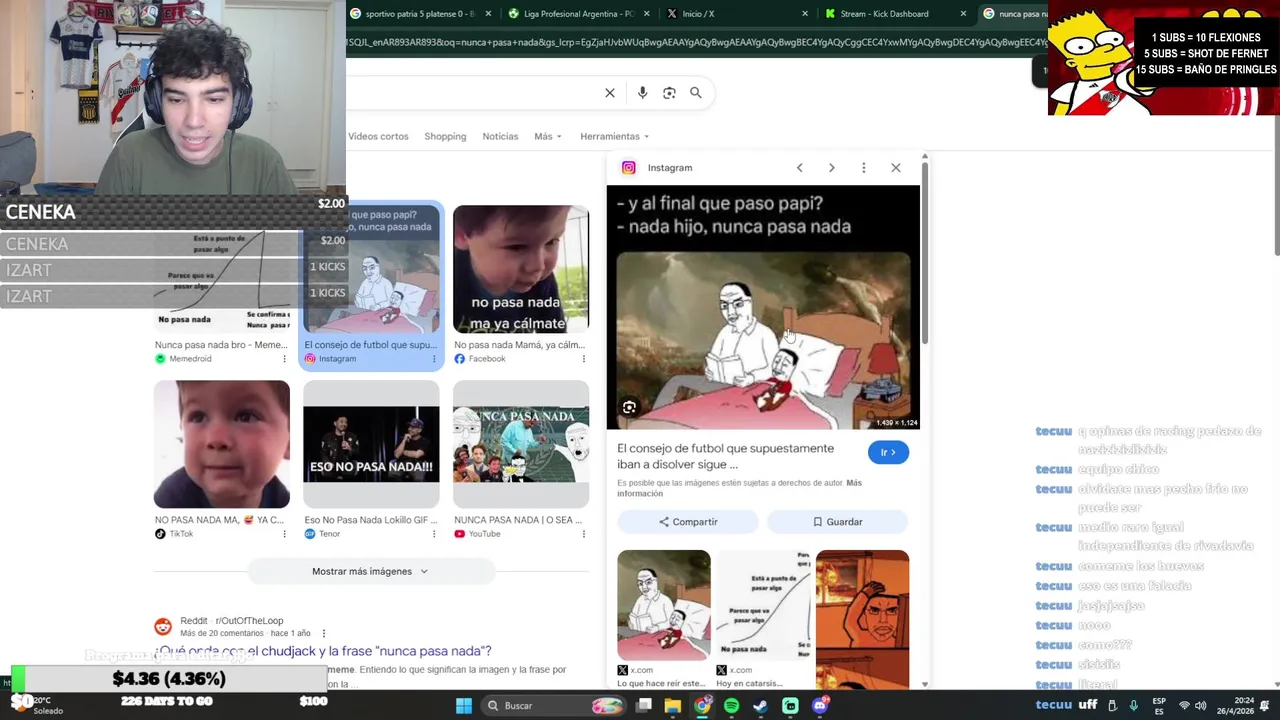Open File Explorer from taskbar
This screenshot has height=720, width=1280.
click(x=673, y=706)
